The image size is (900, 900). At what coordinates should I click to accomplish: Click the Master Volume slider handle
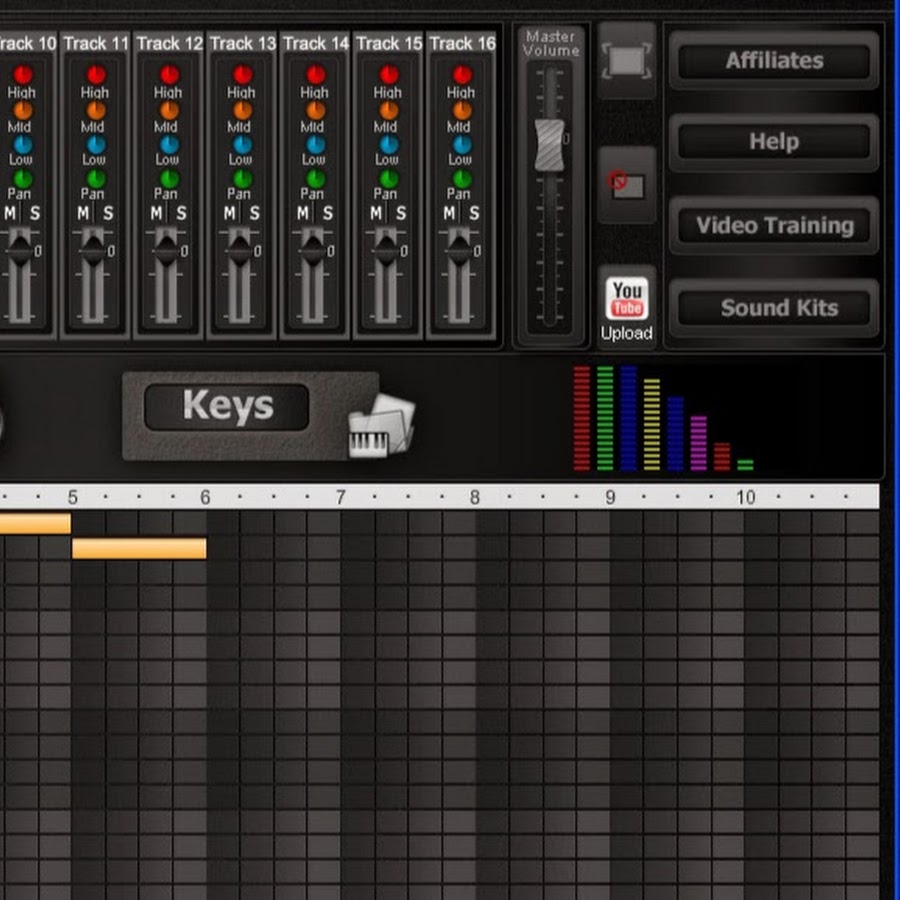550,145
